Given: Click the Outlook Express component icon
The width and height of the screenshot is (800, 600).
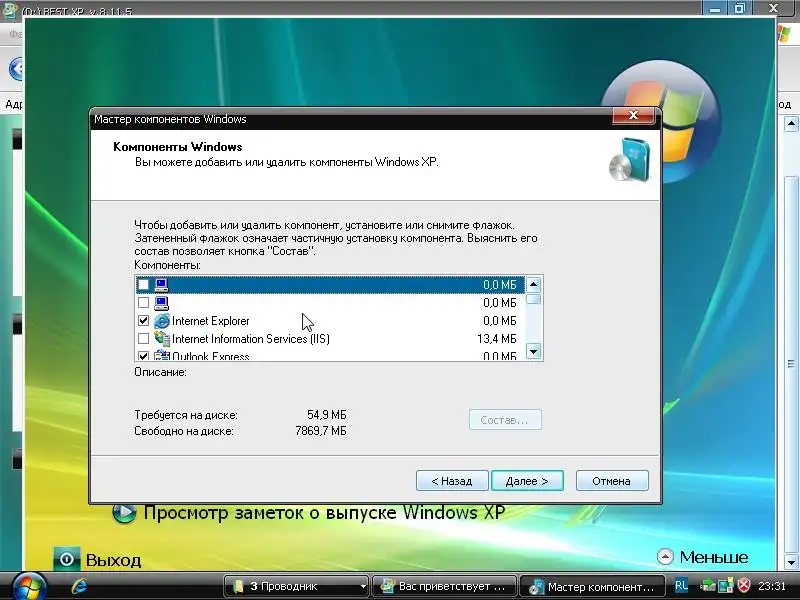Looking at the screenshot, I should click(162, 355).
